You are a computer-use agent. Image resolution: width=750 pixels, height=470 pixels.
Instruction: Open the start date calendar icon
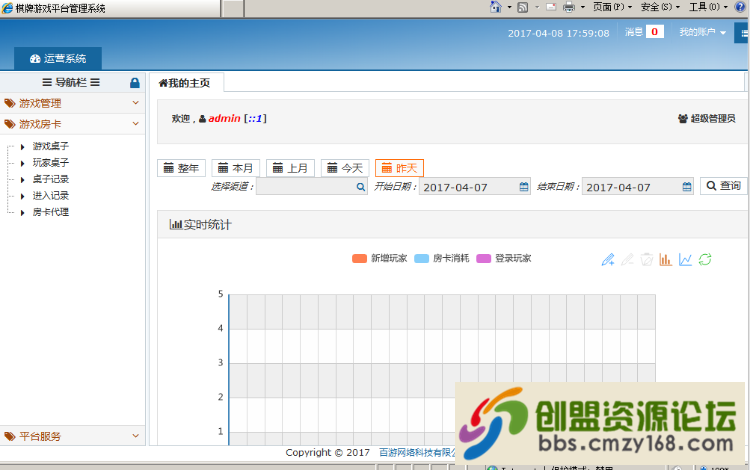pyautogui.click(x=524, y=186)
